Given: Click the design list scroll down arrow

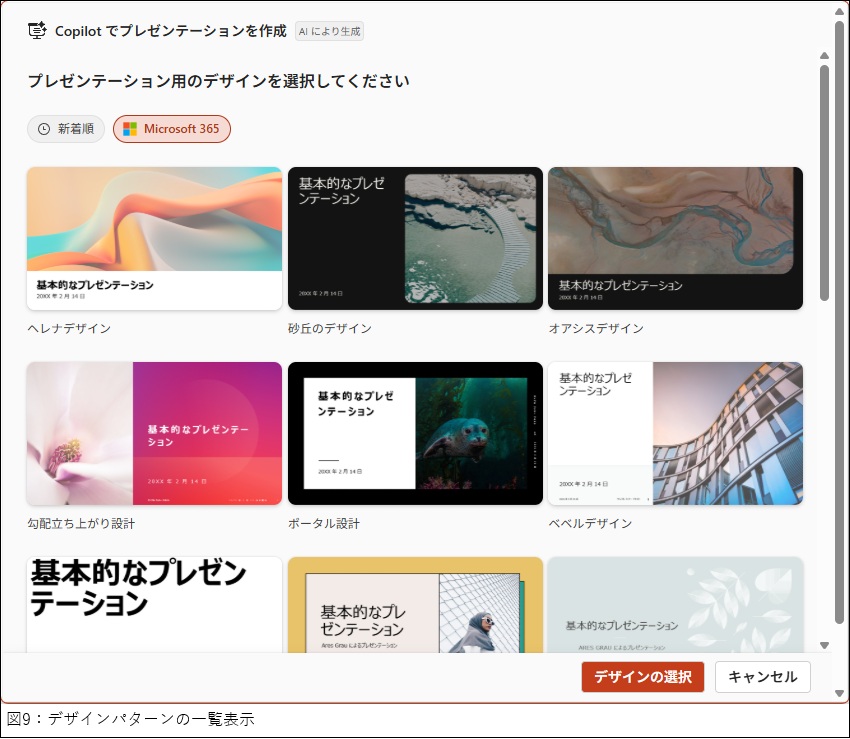Looking at the screenshot, I should pos(824,645).
